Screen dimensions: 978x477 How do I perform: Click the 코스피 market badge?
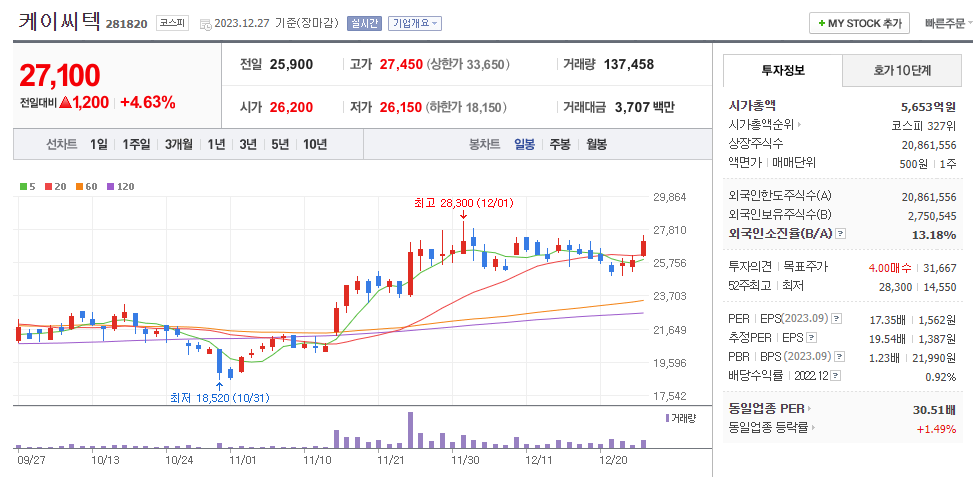tap(172, 24)
